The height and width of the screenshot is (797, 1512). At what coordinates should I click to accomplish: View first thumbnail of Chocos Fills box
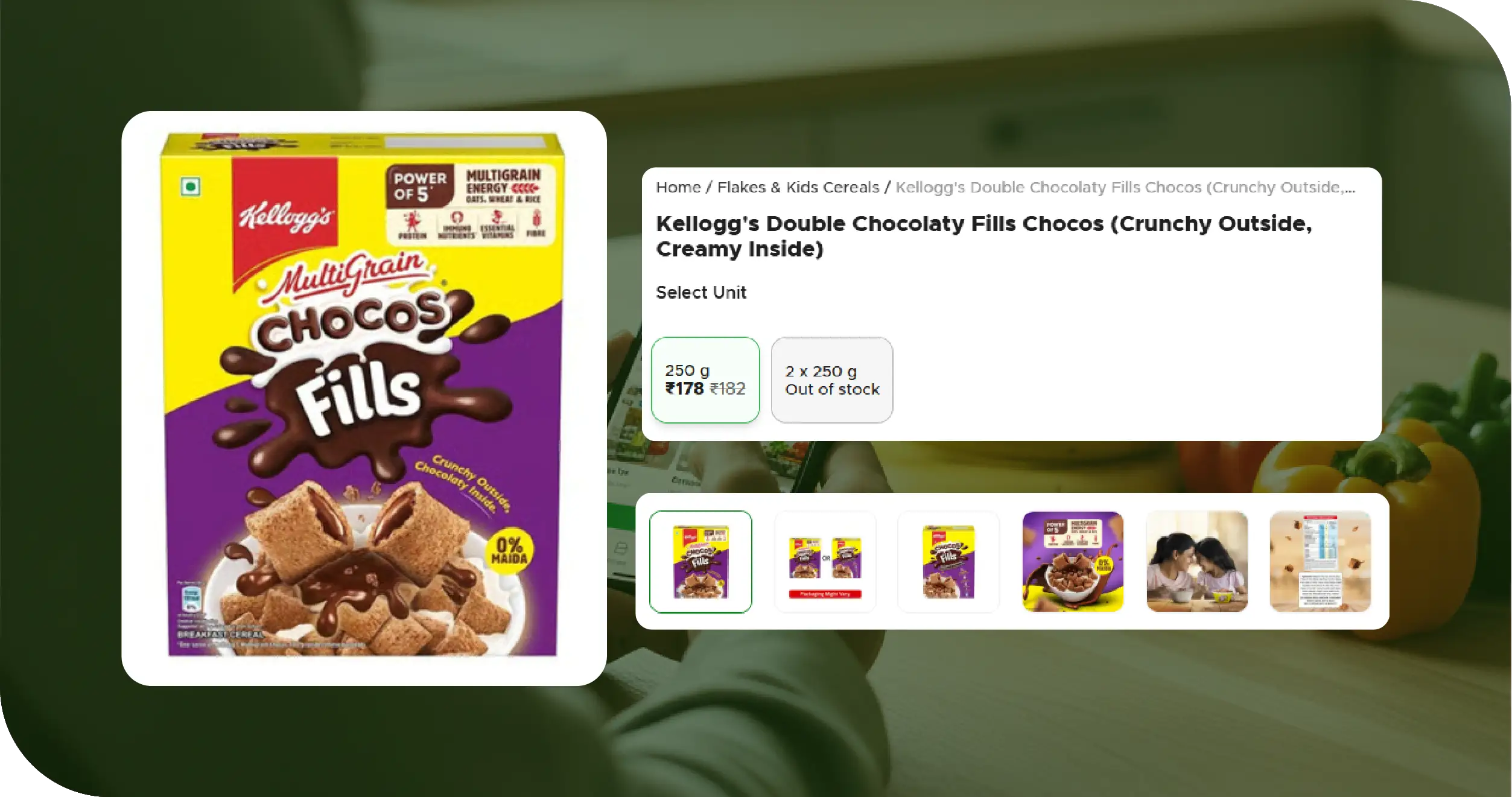coord(700,562)
